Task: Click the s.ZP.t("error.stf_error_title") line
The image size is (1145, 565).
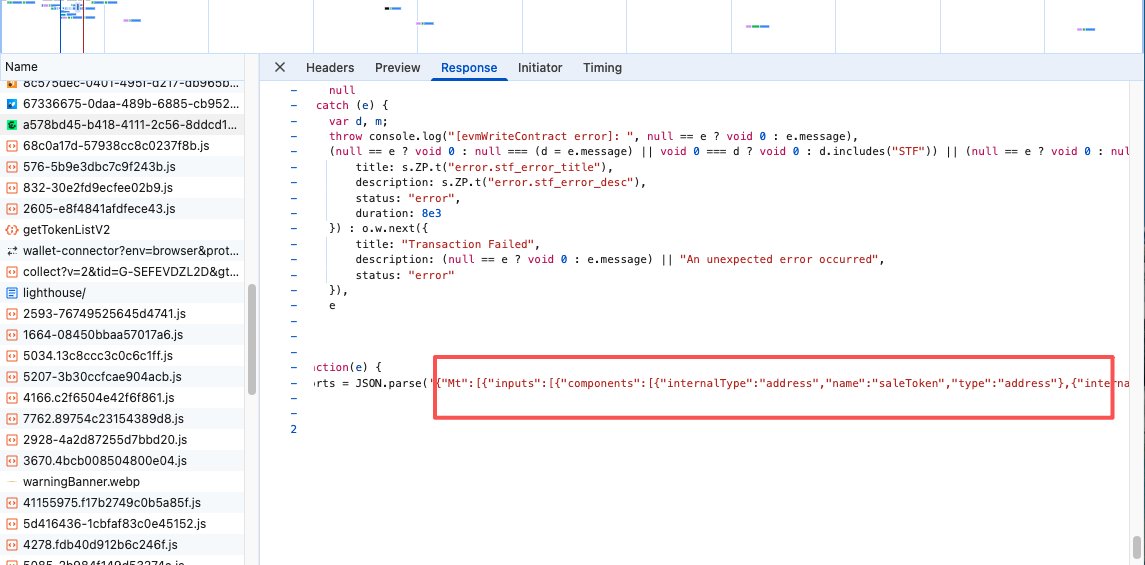Action: (486, 167)
